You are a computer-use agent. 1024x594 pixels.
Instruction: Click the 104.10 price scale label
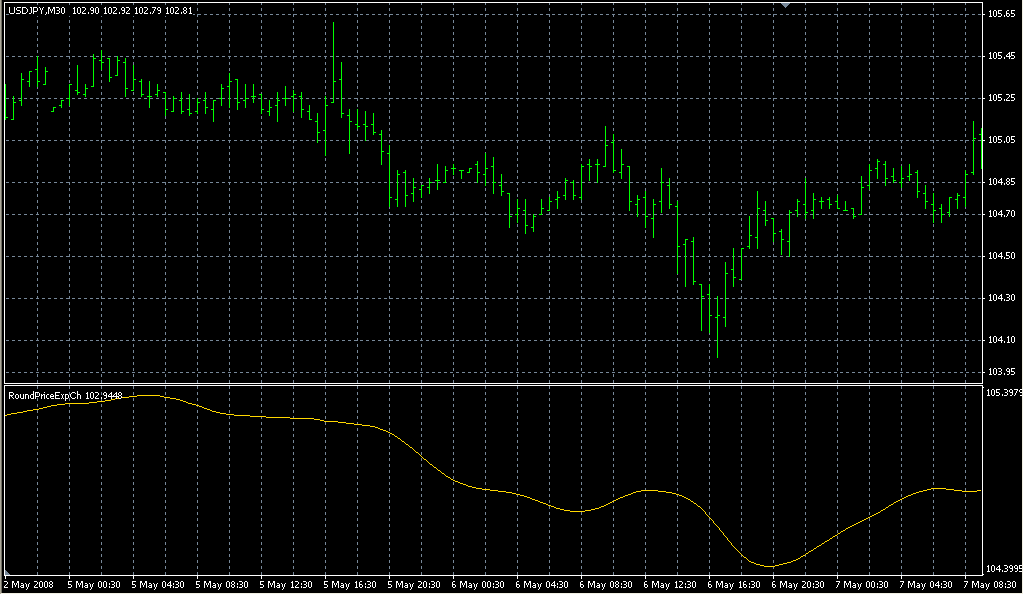1001,339
